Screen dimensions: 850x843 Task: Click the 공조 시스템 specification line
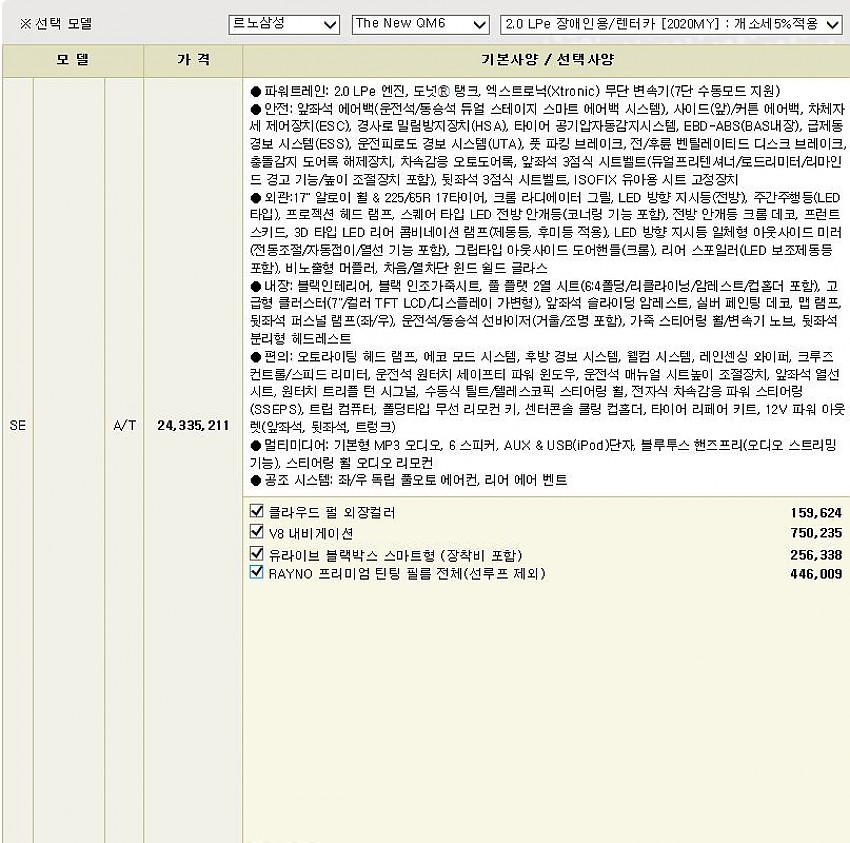click(408, 481)
